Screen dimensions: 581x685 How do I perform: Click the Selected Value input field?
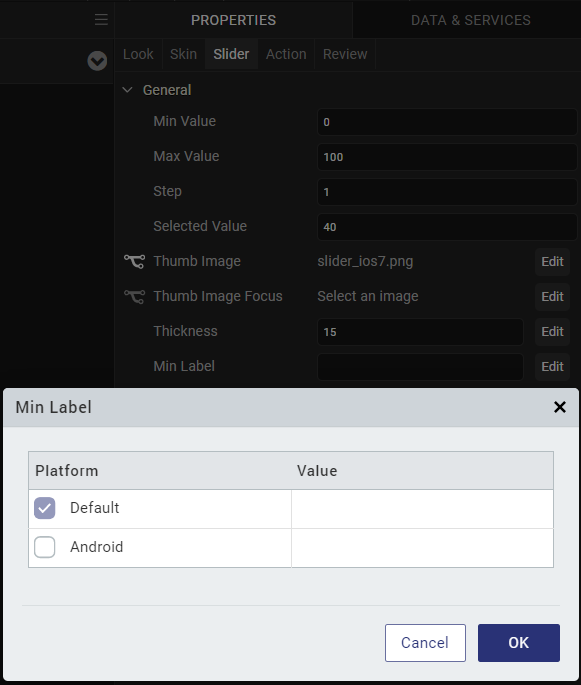coord(447,227)
